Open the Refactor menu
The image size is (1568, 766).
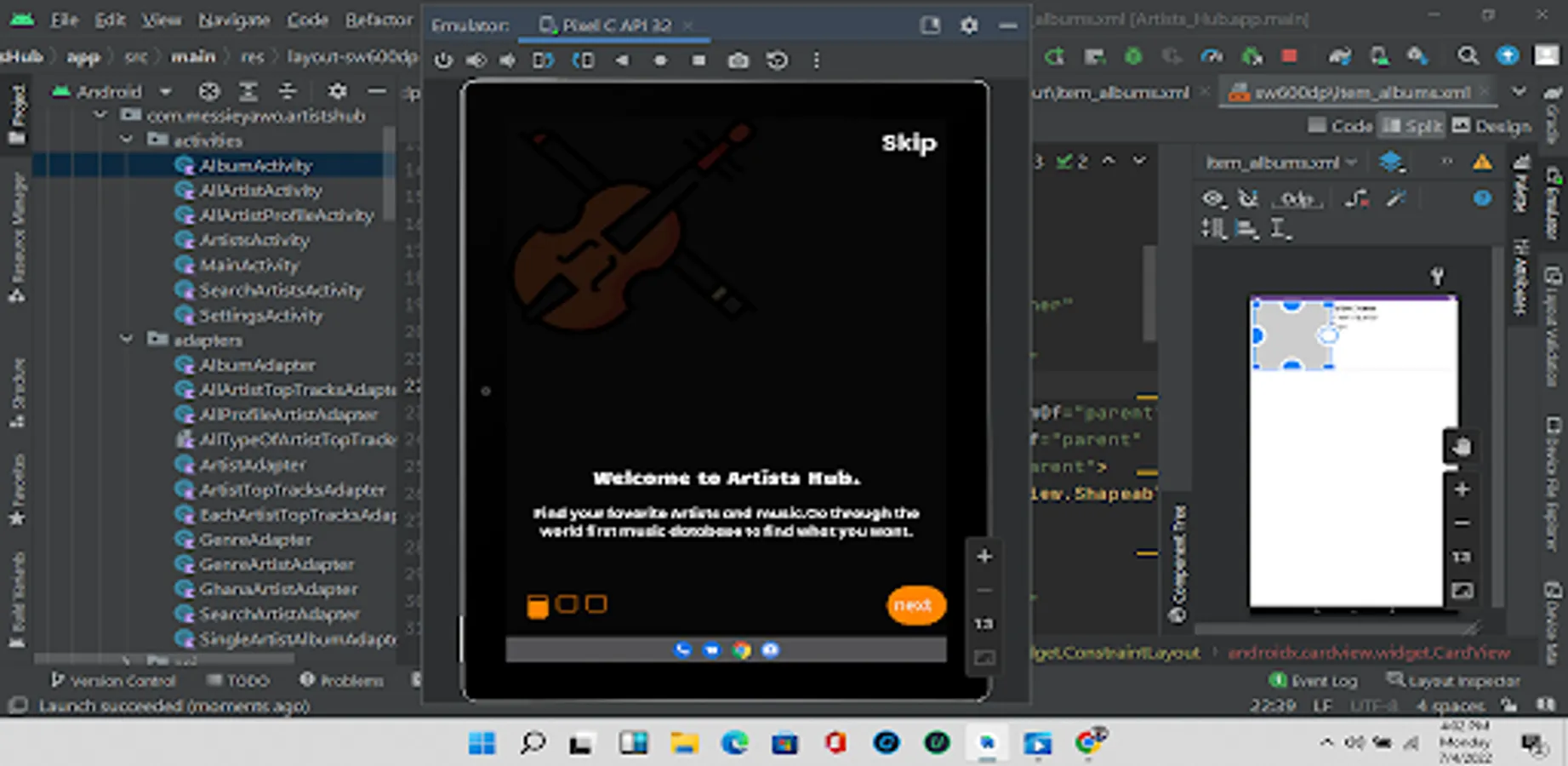click(x=379, y=20)
